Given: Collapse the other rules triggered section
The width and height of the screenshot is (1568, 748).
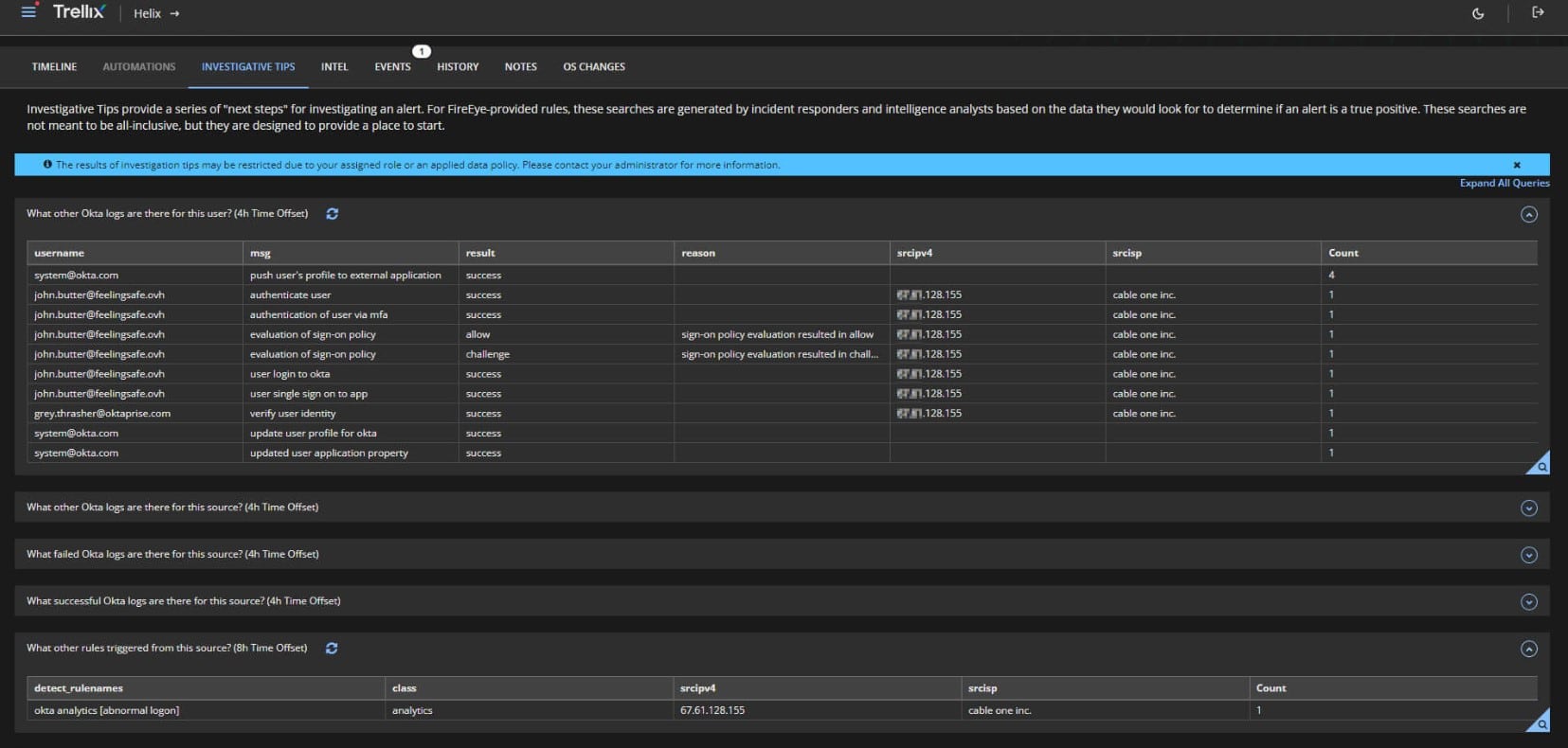Looking at the screenshot, I should [x=1529, y=649].
